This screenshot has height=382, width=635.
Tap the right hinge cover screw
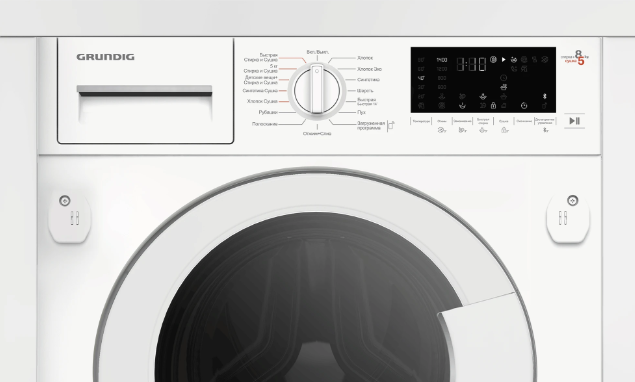pyautogui.click(x=572, y=200)
